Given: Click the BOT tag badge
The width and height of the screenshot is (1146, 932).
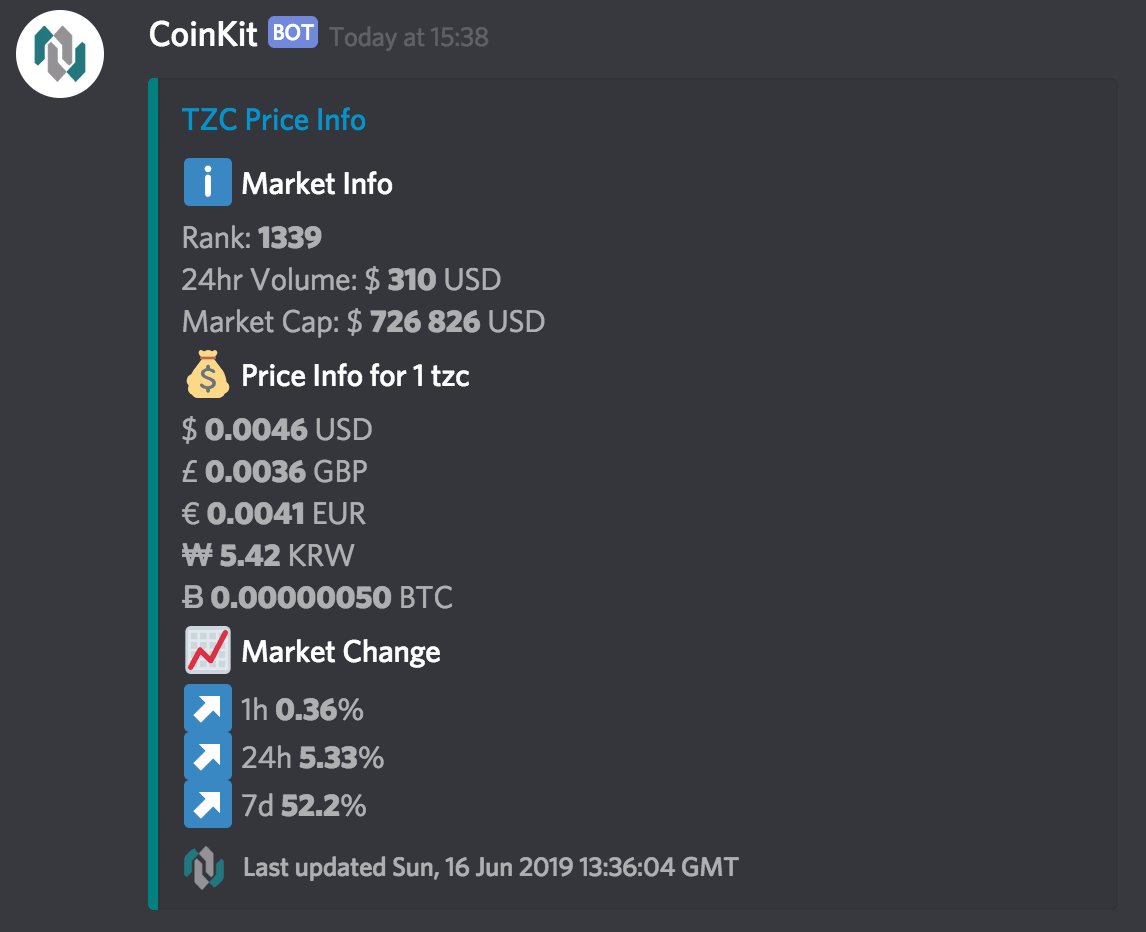Looking at the screenshot, I should tap(292, 32).
